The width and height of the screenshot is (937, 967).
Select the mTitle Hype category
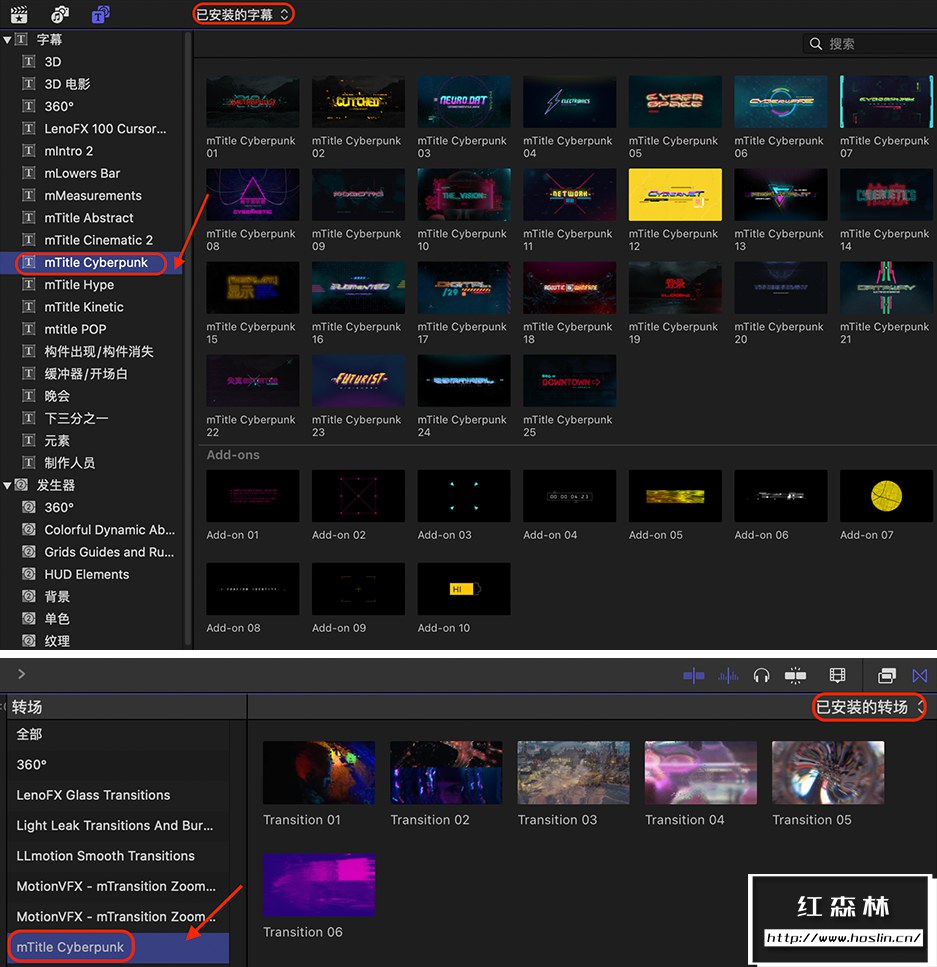pyautogui.click(x=79, y=285)
